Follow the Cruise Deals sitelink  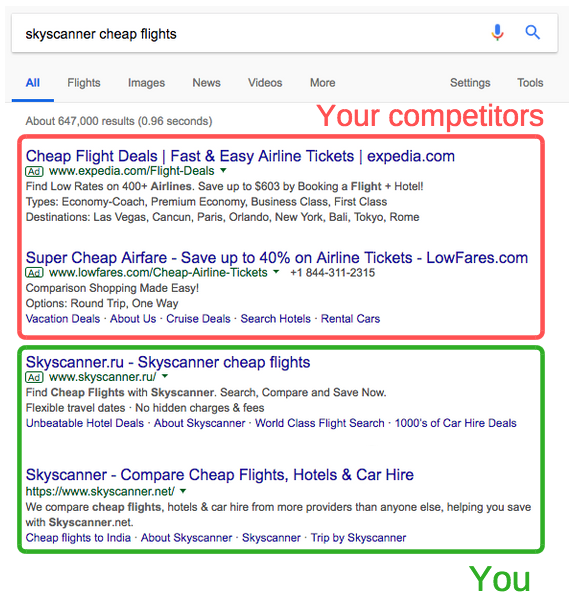(198, 319)
